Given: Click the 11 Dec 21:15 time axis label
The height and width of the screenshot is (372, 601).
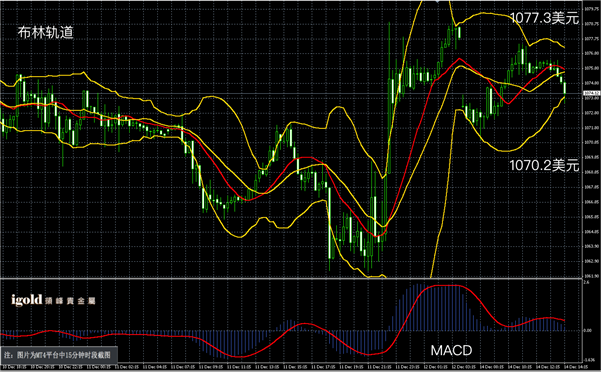Looking at the screenshot, I should tap(379, 367).
